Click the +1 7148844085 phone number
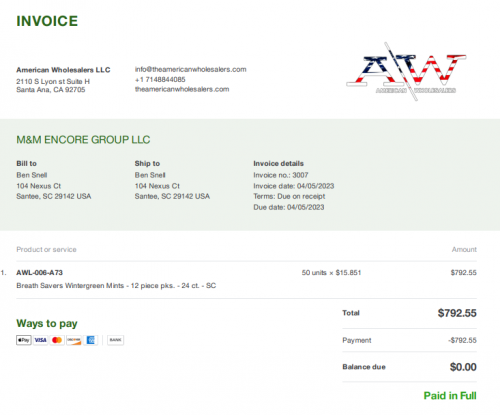 tap(160, 79)
